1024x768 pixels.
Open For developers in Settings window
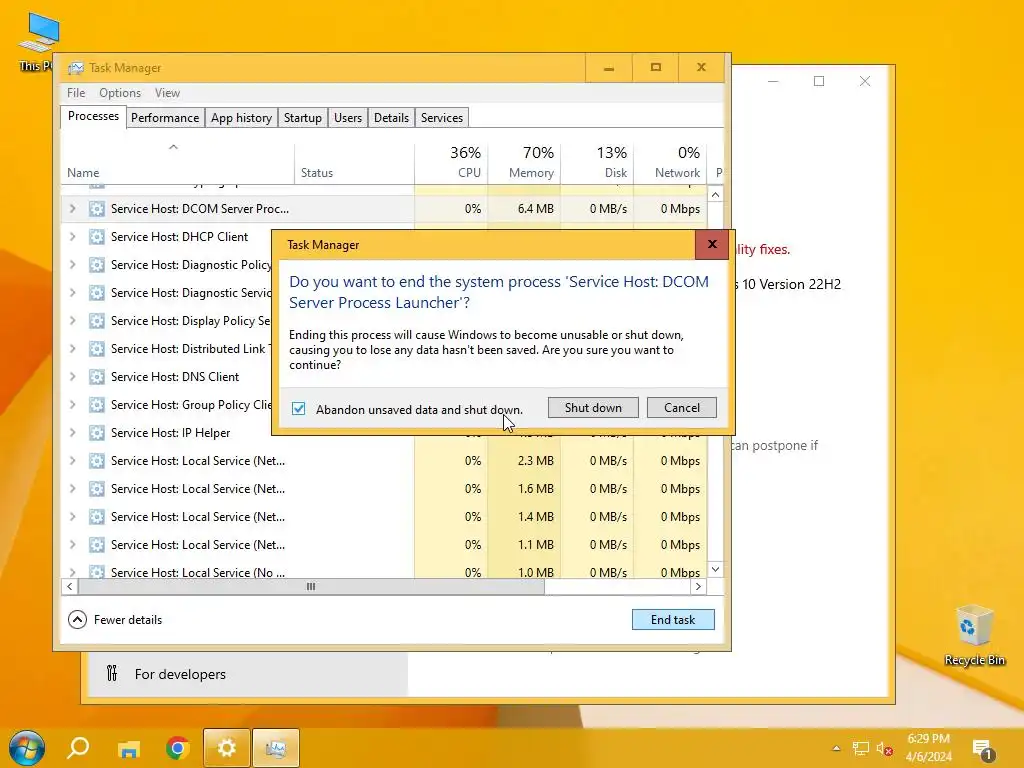point(247,674)
